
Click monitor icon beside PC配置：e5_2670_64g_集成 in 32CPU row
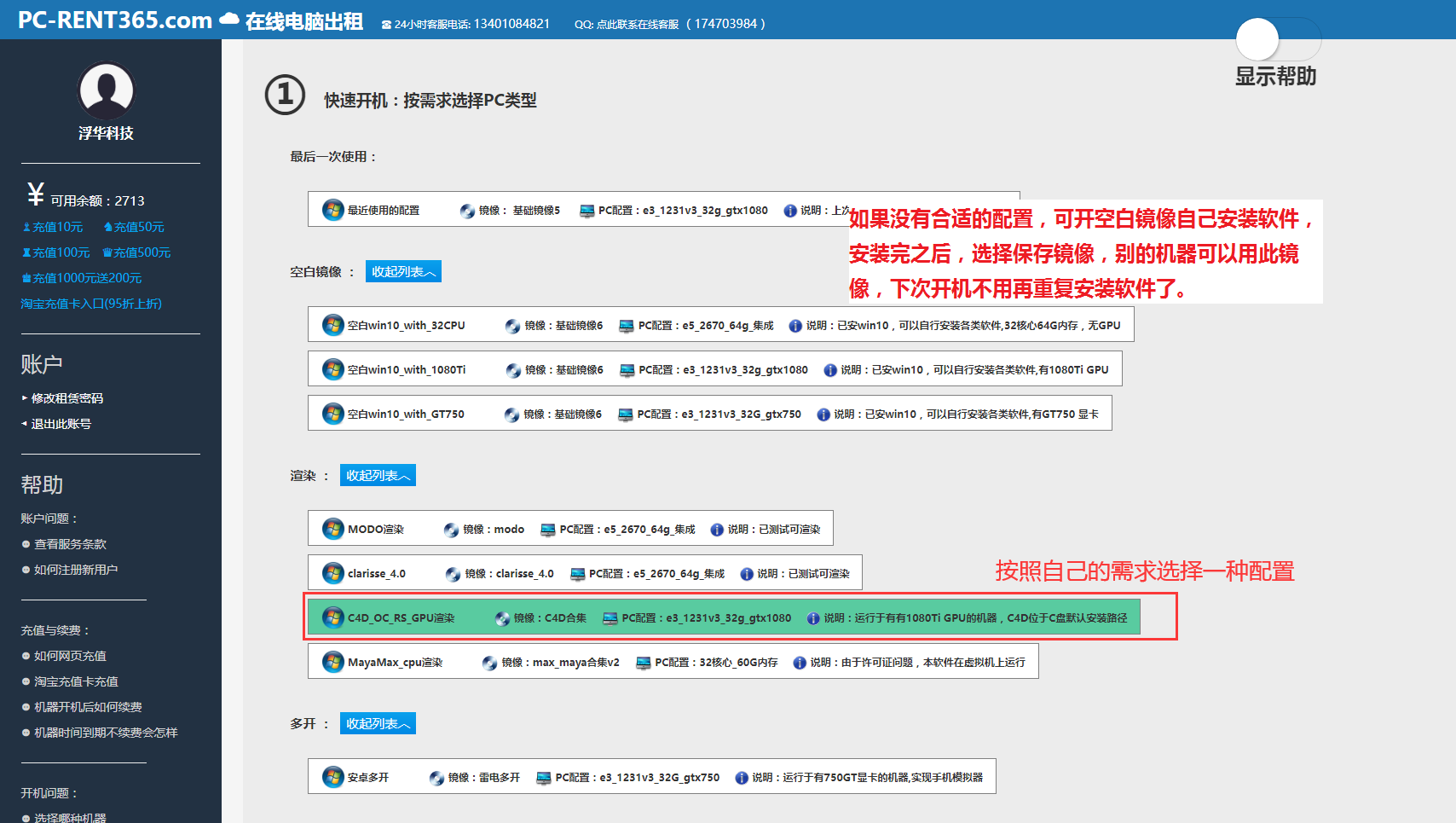coord(627,326)
